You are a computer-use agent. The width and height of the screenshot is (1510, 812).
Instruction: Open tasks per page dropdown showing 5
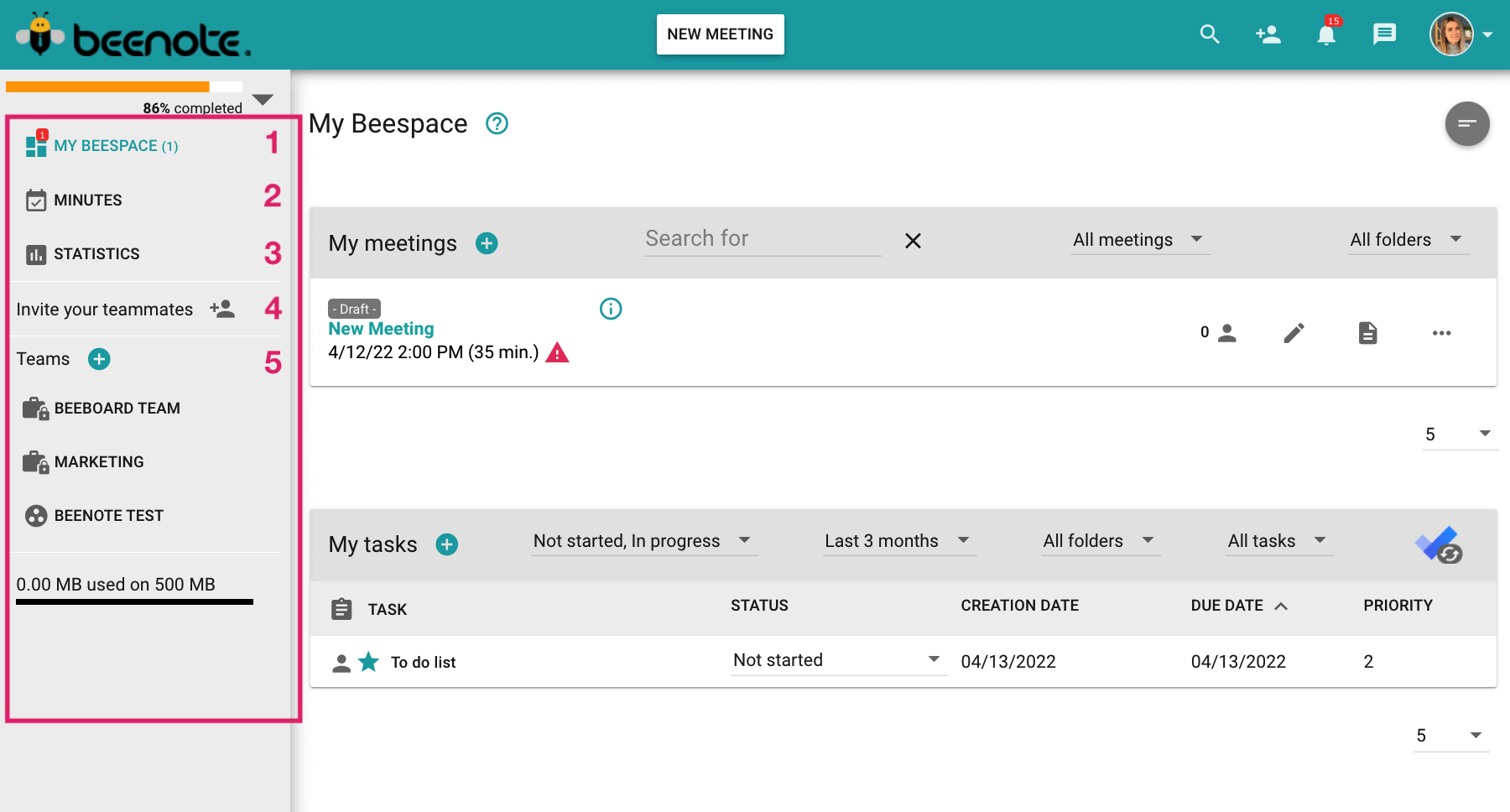pyautogui.click(x=1451, y=736)
